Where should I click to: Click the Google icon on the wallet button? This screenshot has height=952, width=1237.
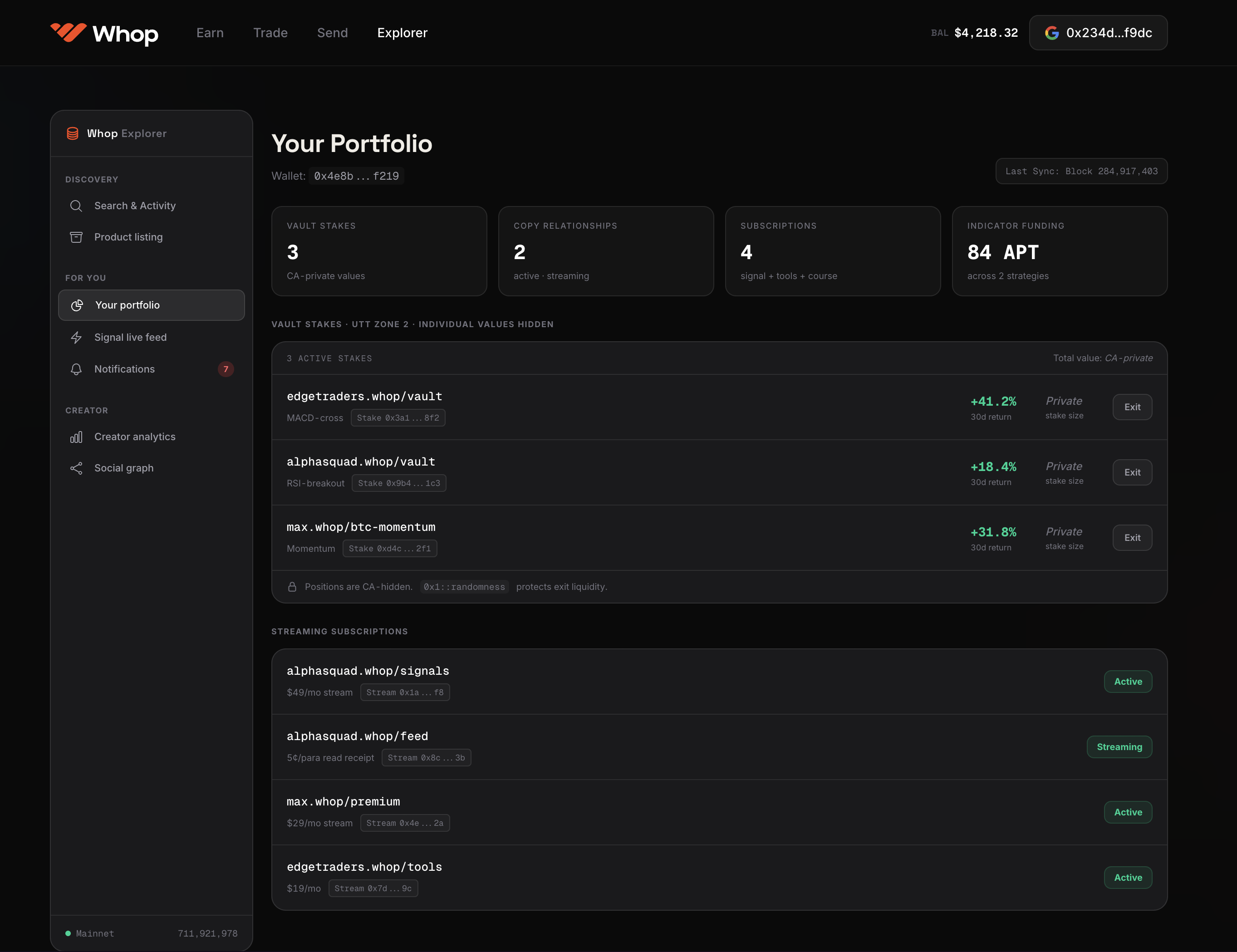tap(1052, 33)
